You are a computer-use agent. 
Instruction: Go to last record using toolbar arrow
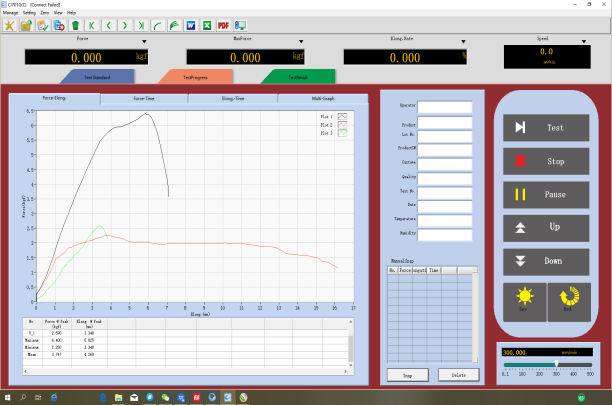pos(141,23)
